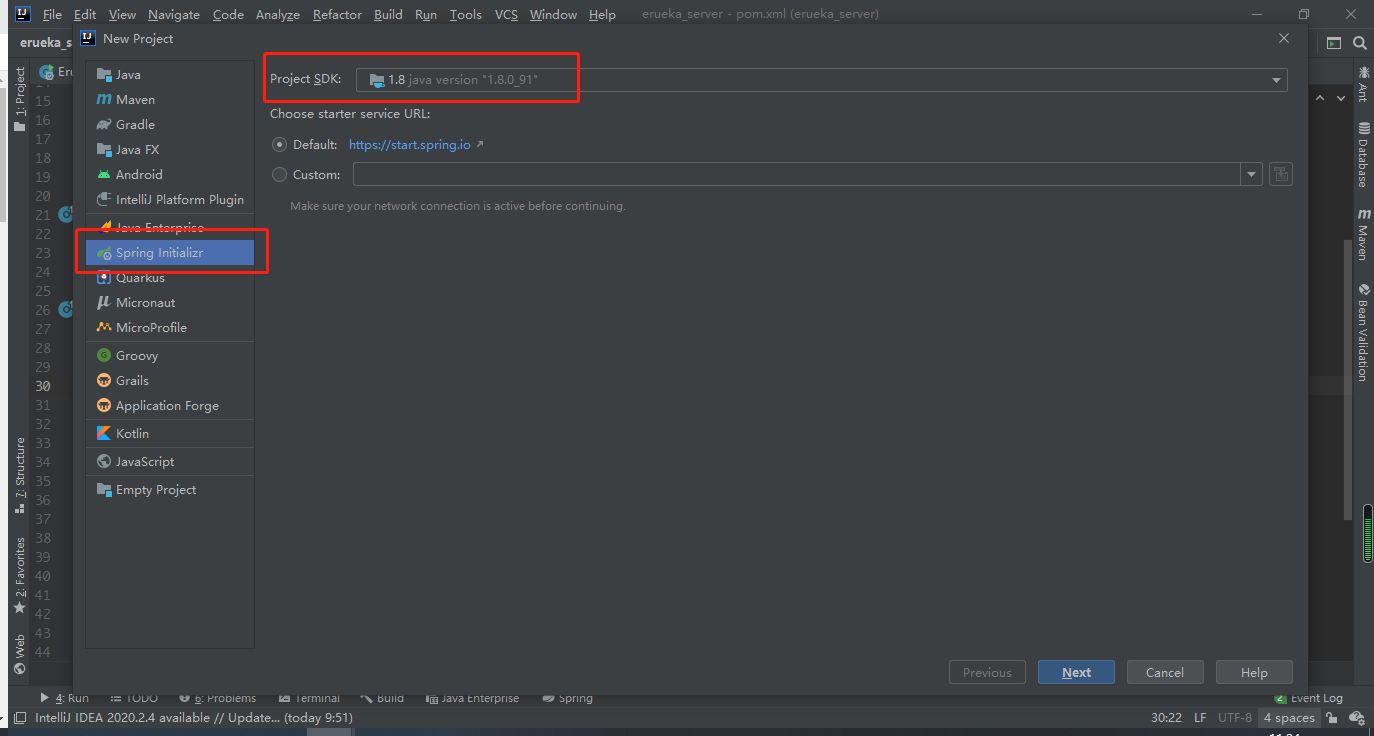
Task: Open the Spring tool window tab
Action: tap(567, 698)
